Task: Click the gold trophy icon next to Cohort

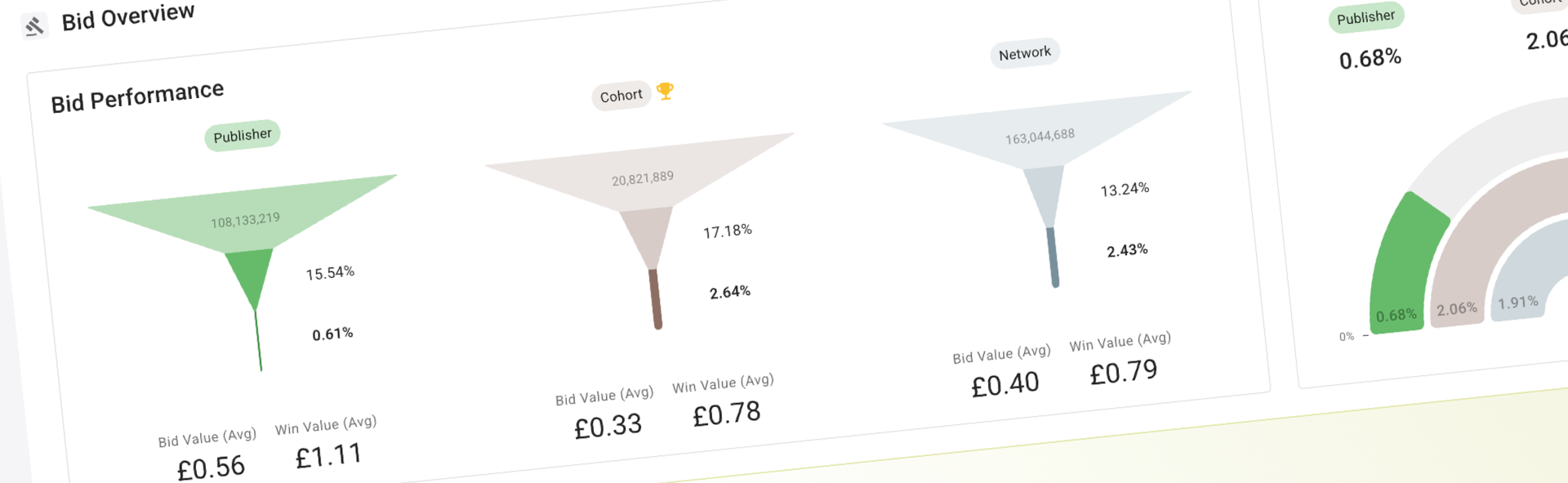Action: tap(666, 91)
